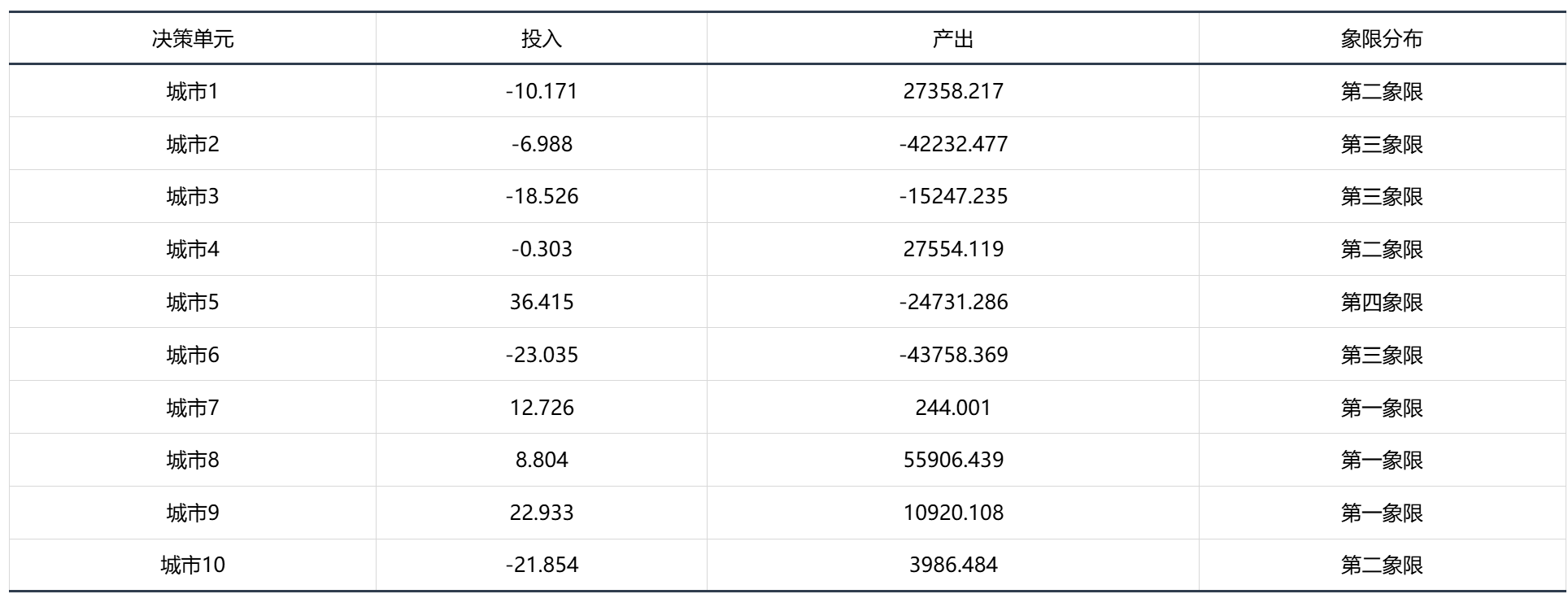Select the 城市5 row label
The width and height of the screenshot is (1568, 594).
[193, 302]
